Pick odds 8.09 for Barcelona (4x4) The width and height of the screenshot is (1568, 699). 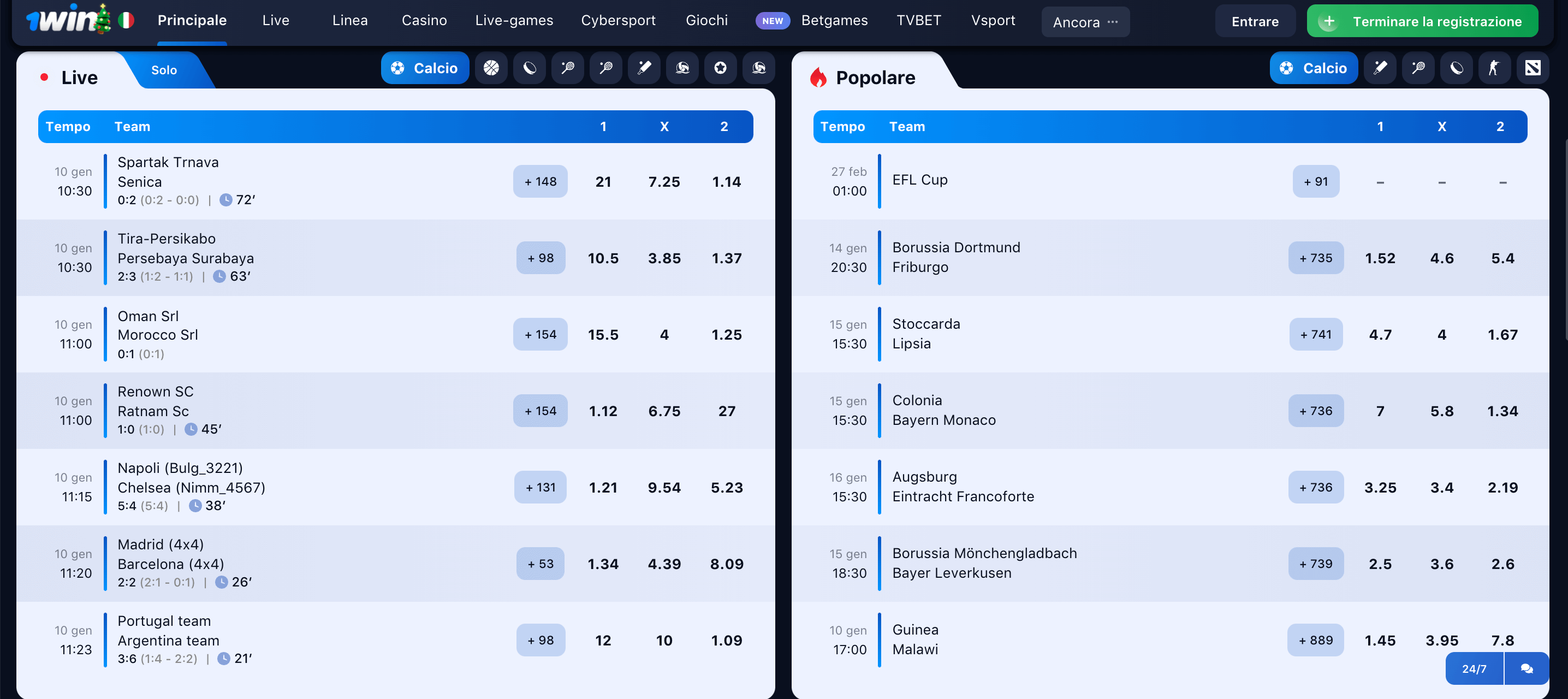coord(726,564)
